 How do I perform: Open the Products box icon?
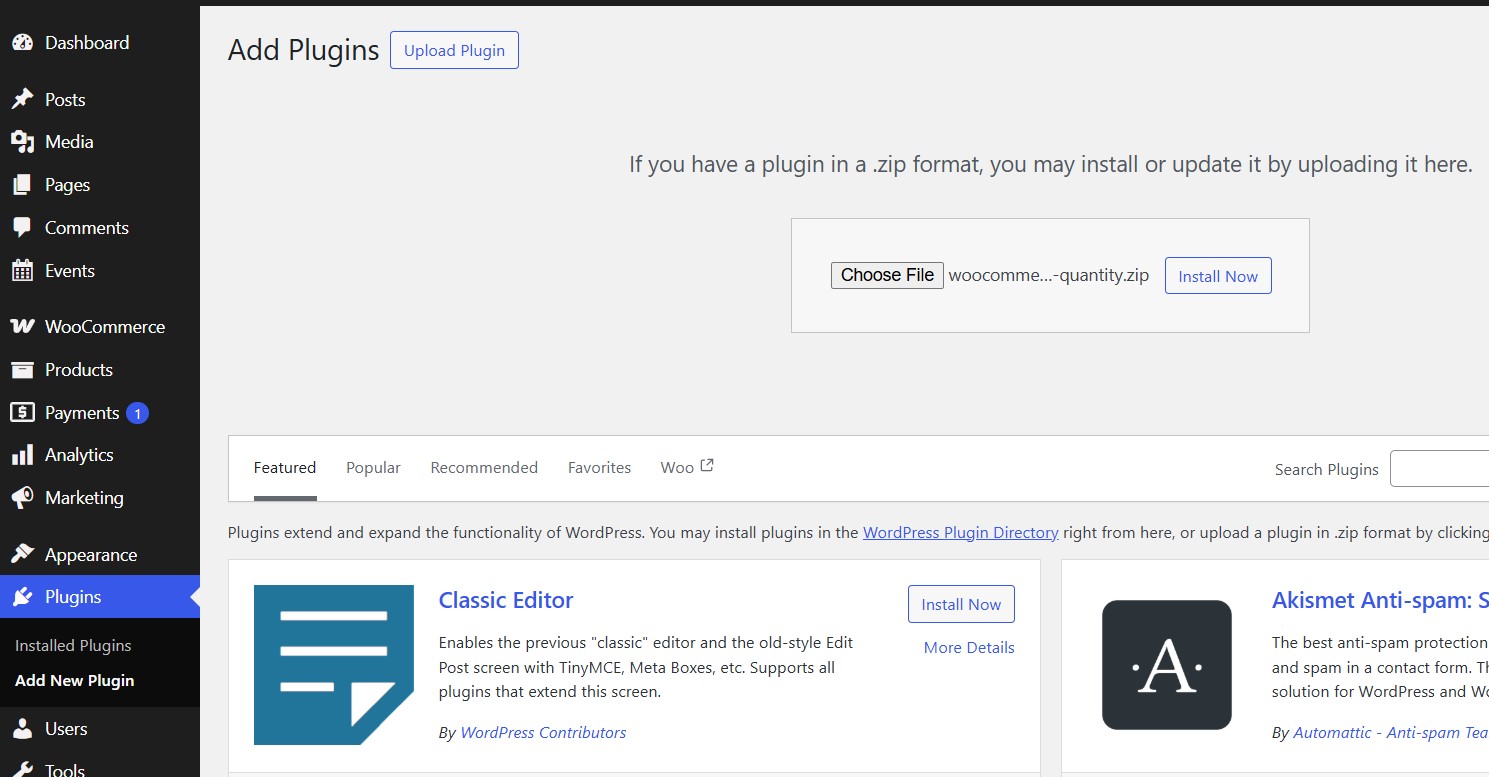click(22, 370)
